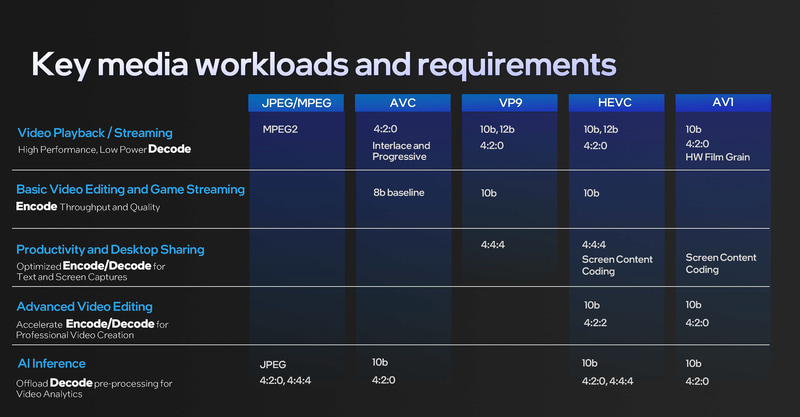
Task: Click "Screen Content Coding" in the AV1 column
Action: (721, 263)
